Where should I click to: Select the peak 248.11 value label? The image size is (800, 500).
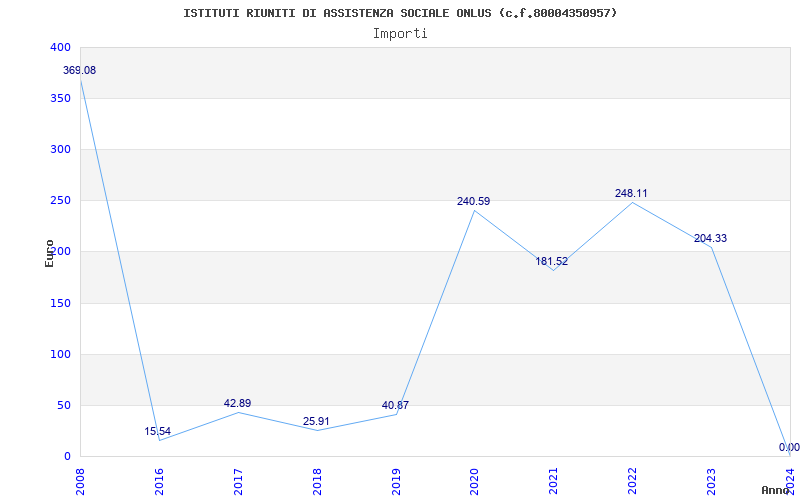click(x=631, y=194)
